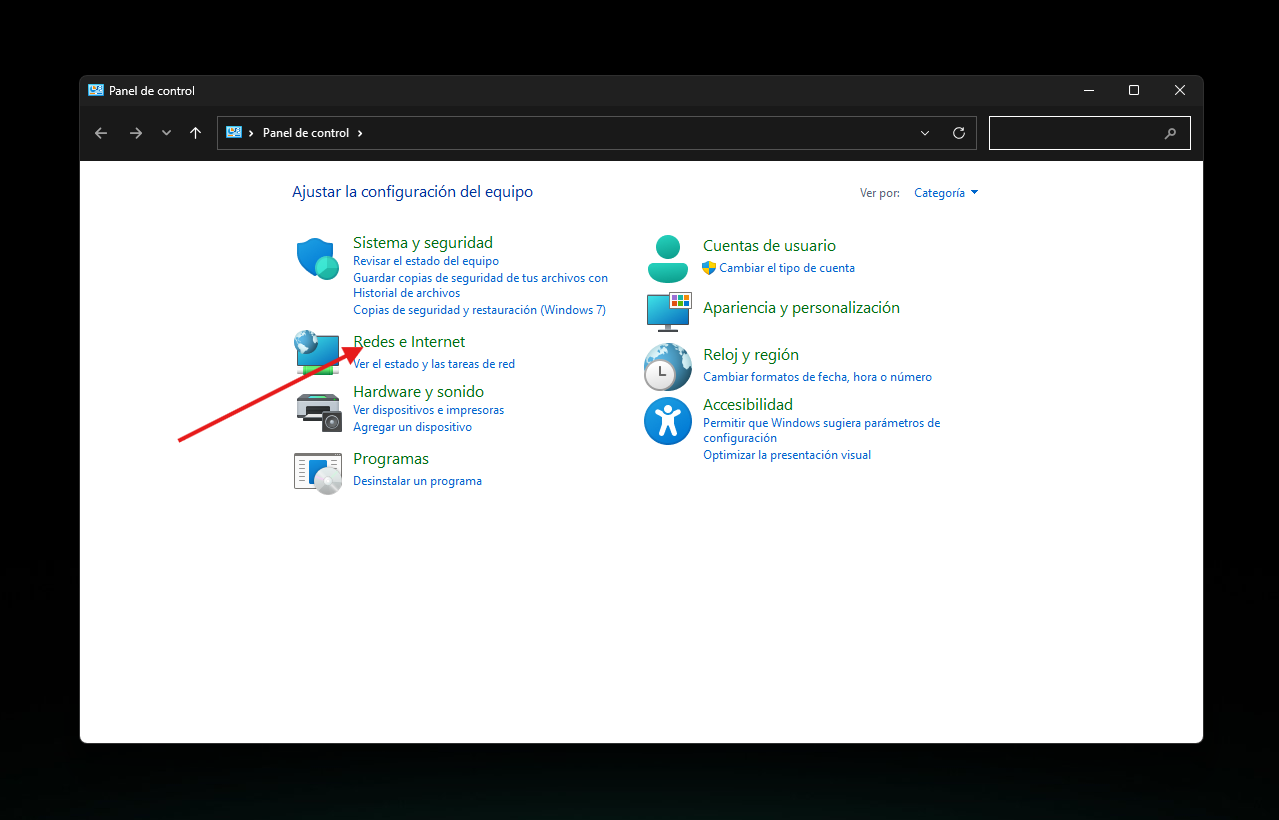Expand the recent locations chevron
Image resolution: width=1279 pixels, height=820 pixels.
pyautogui.click(x=166, y=133)
